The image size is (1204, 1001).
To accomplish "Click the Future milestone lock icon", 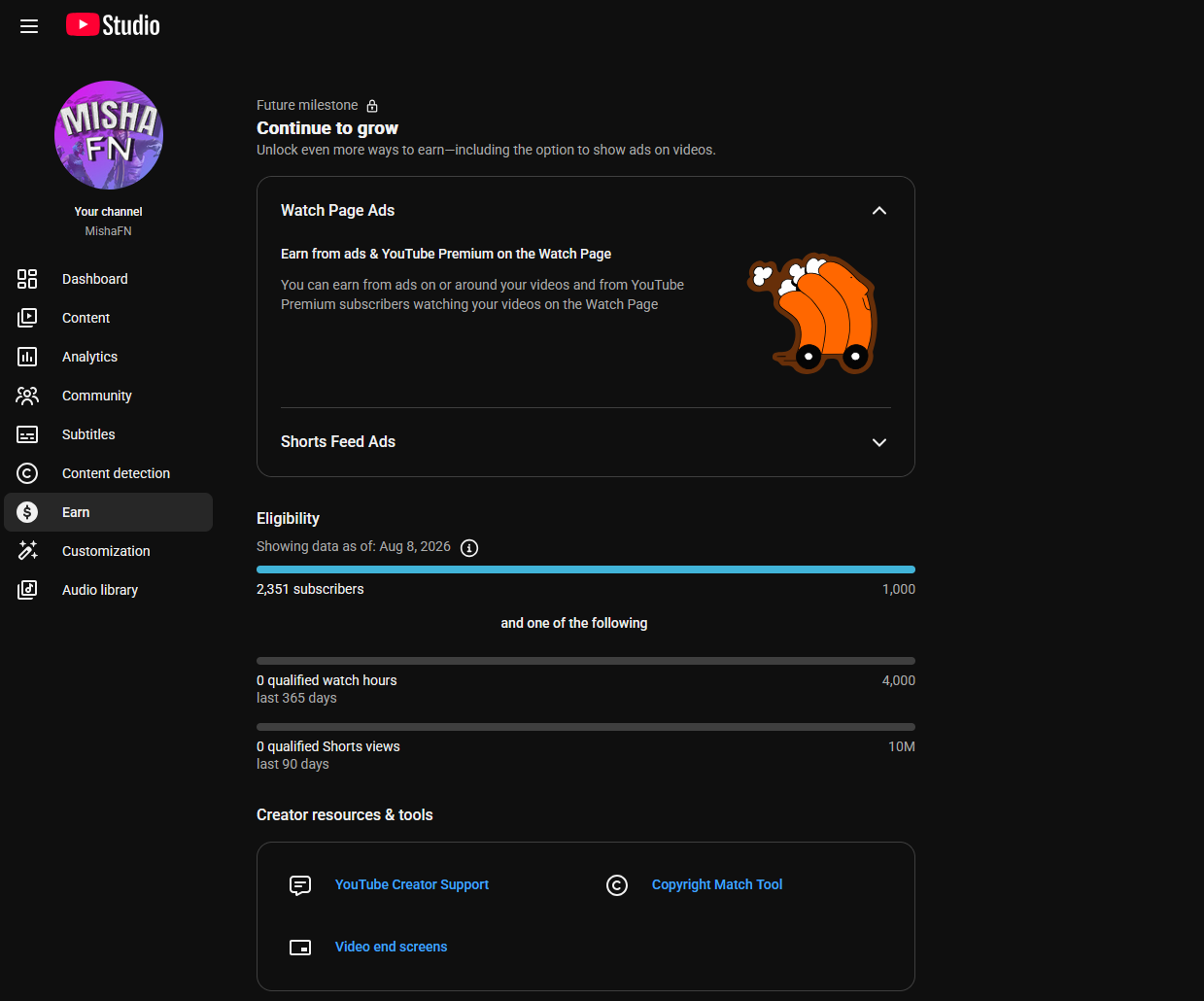I will (x=372, y=106).
